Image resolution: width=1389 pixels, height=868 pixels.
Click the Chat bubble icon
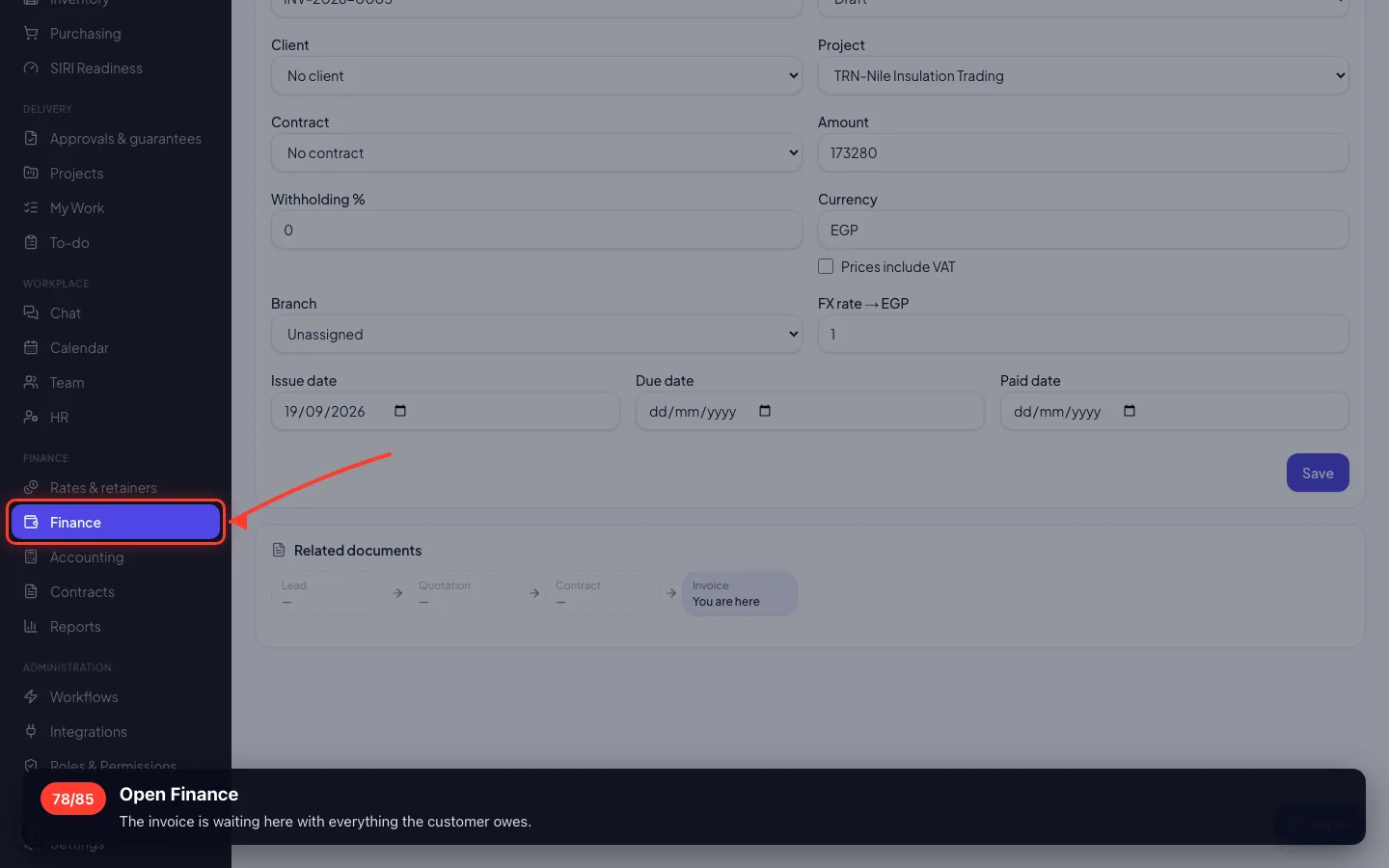pos(31,313)
